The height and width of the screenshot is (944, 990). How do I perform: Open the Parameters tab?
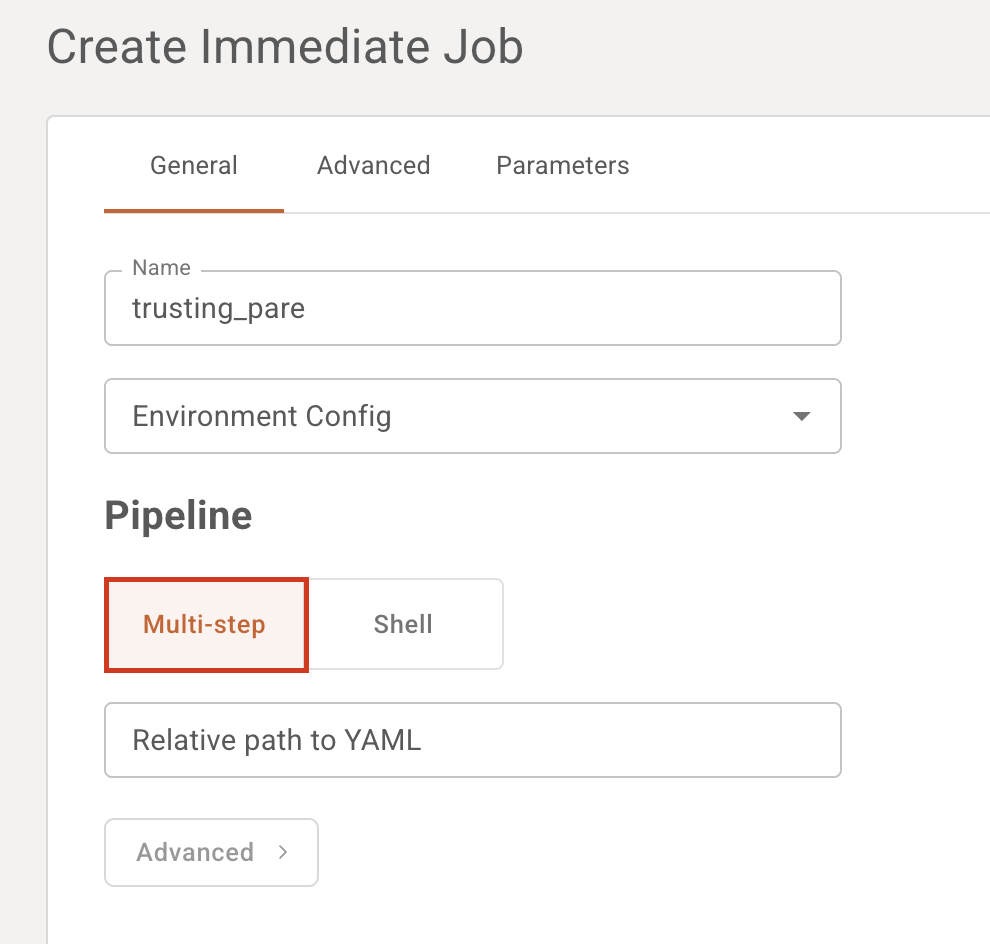click(562, 165)
